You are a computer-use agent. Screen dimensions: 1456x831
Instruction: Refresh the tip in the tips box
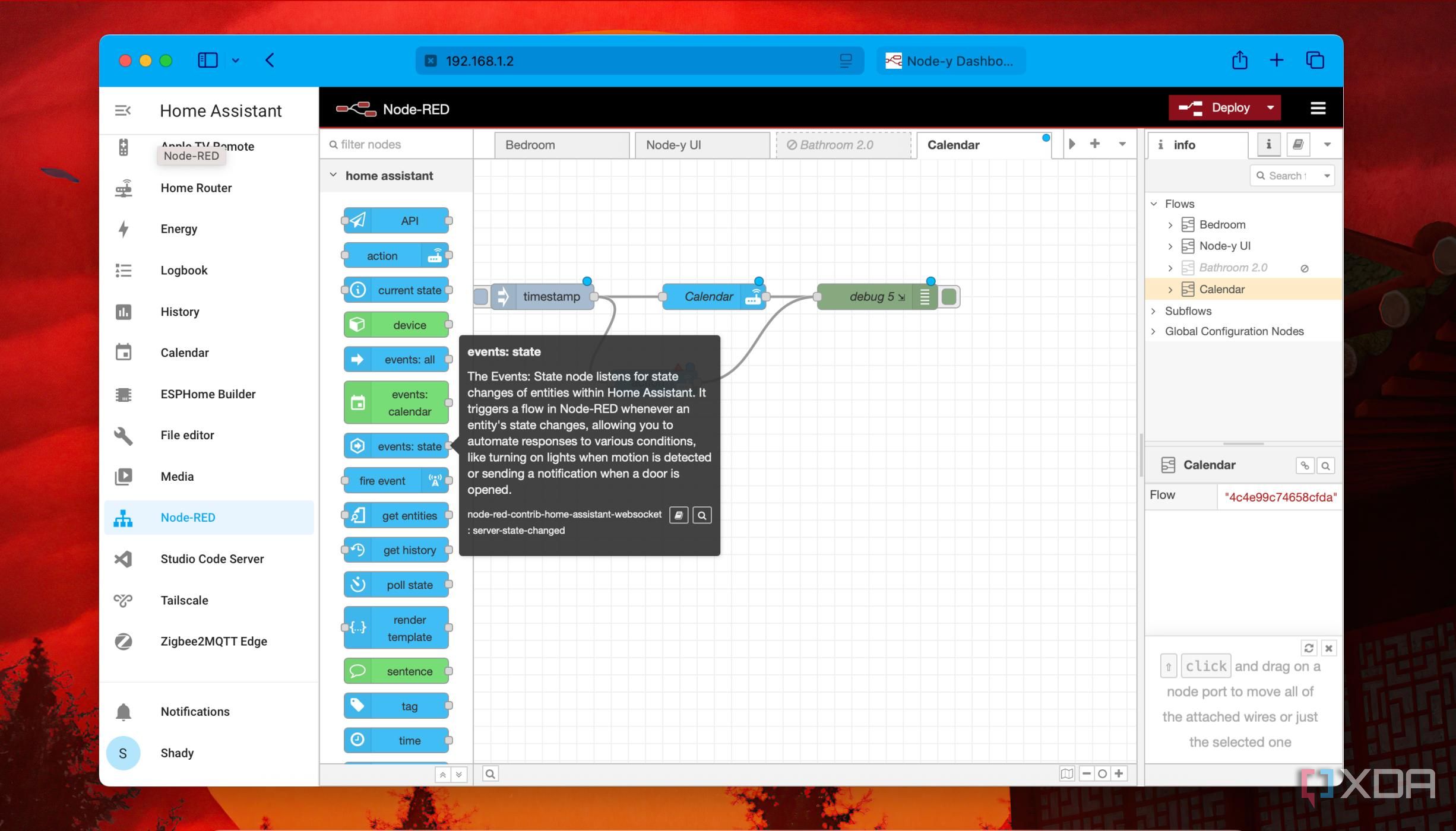click(x=1309, y=648)
